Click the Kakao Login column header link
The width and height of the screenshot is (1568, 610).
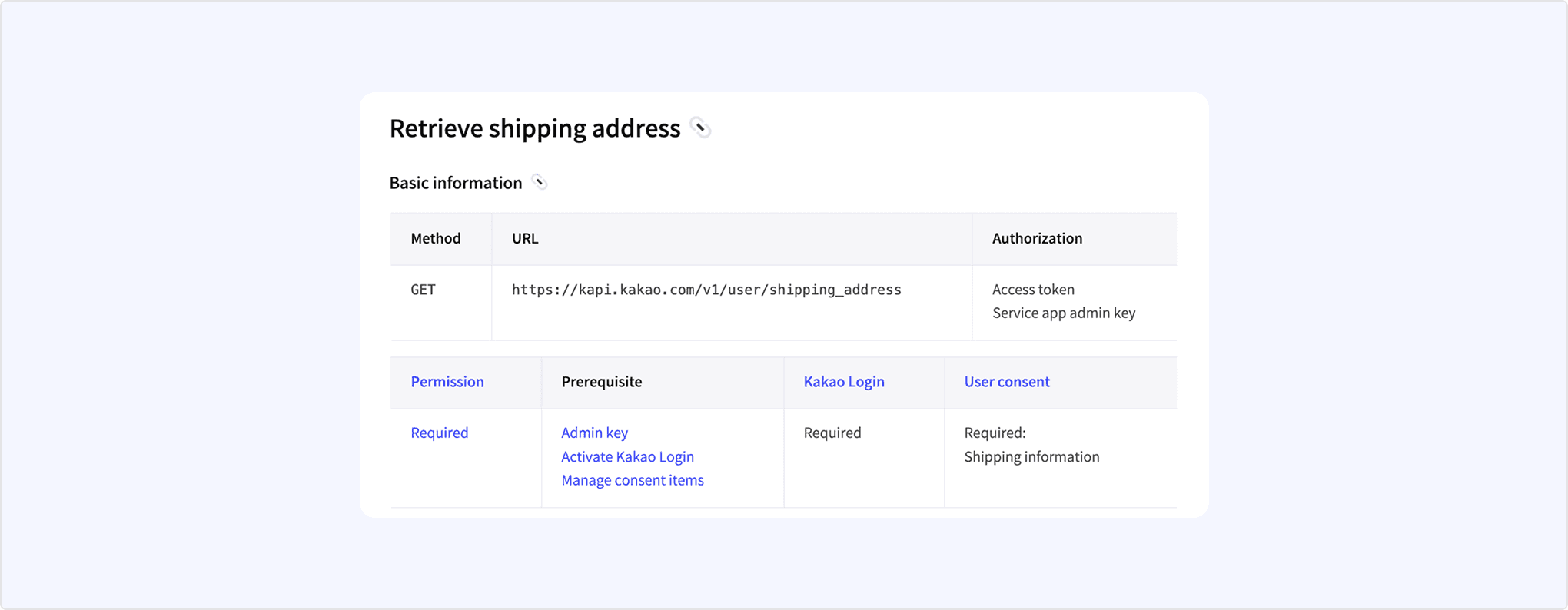click(x=843, y=382)
